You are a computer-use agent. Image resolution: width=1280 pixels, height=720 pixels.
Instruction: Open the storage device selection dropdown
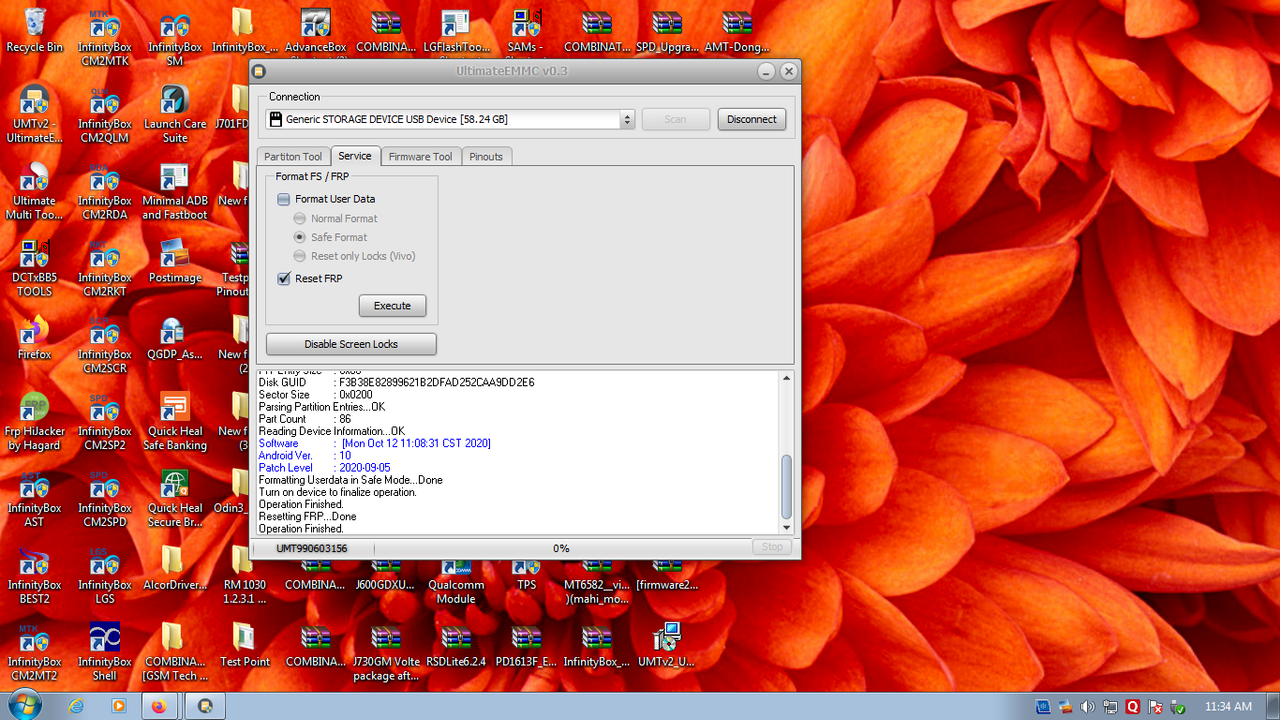click(628, 118)
